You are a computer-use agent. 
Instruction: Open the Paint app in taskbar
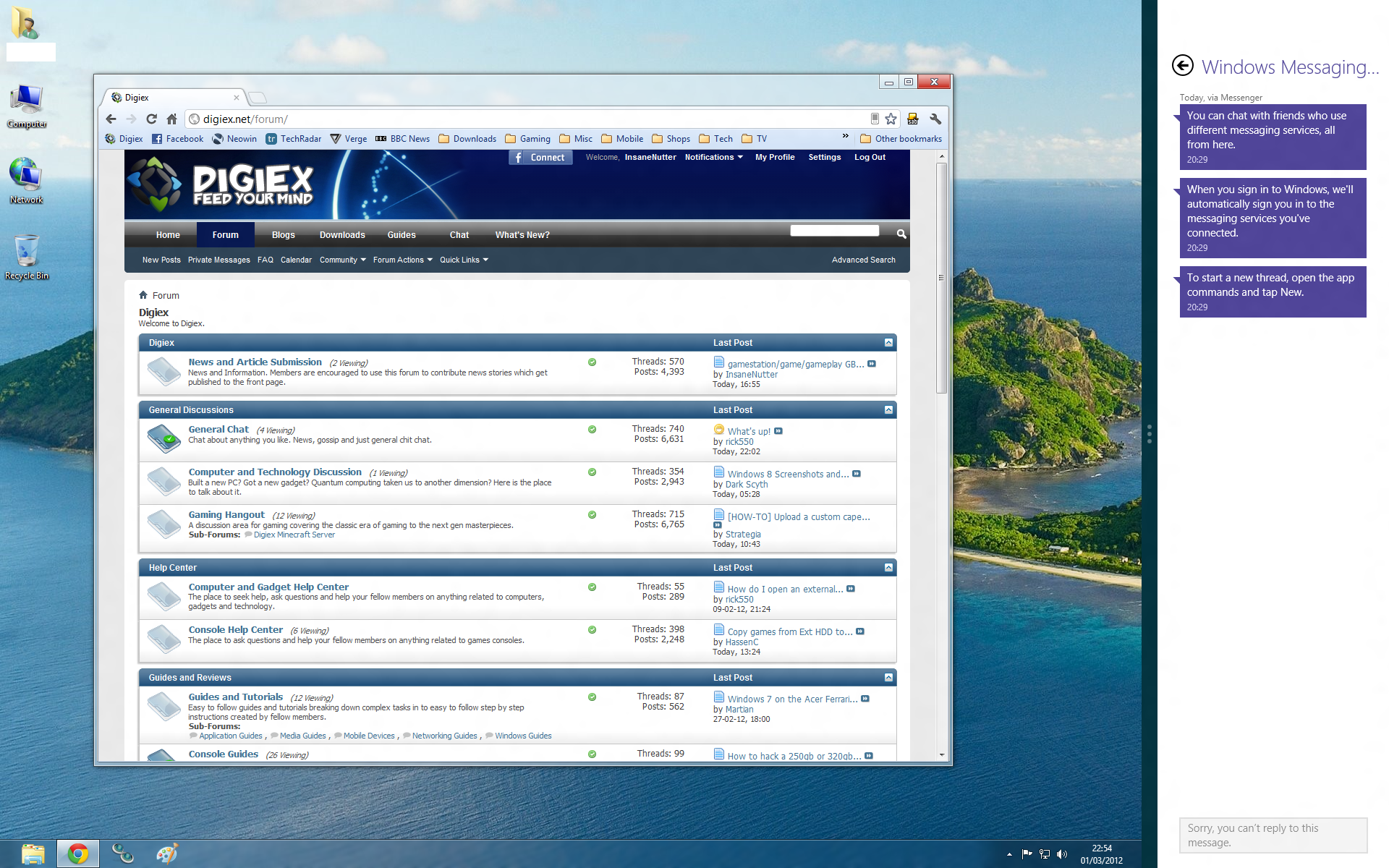167,854
